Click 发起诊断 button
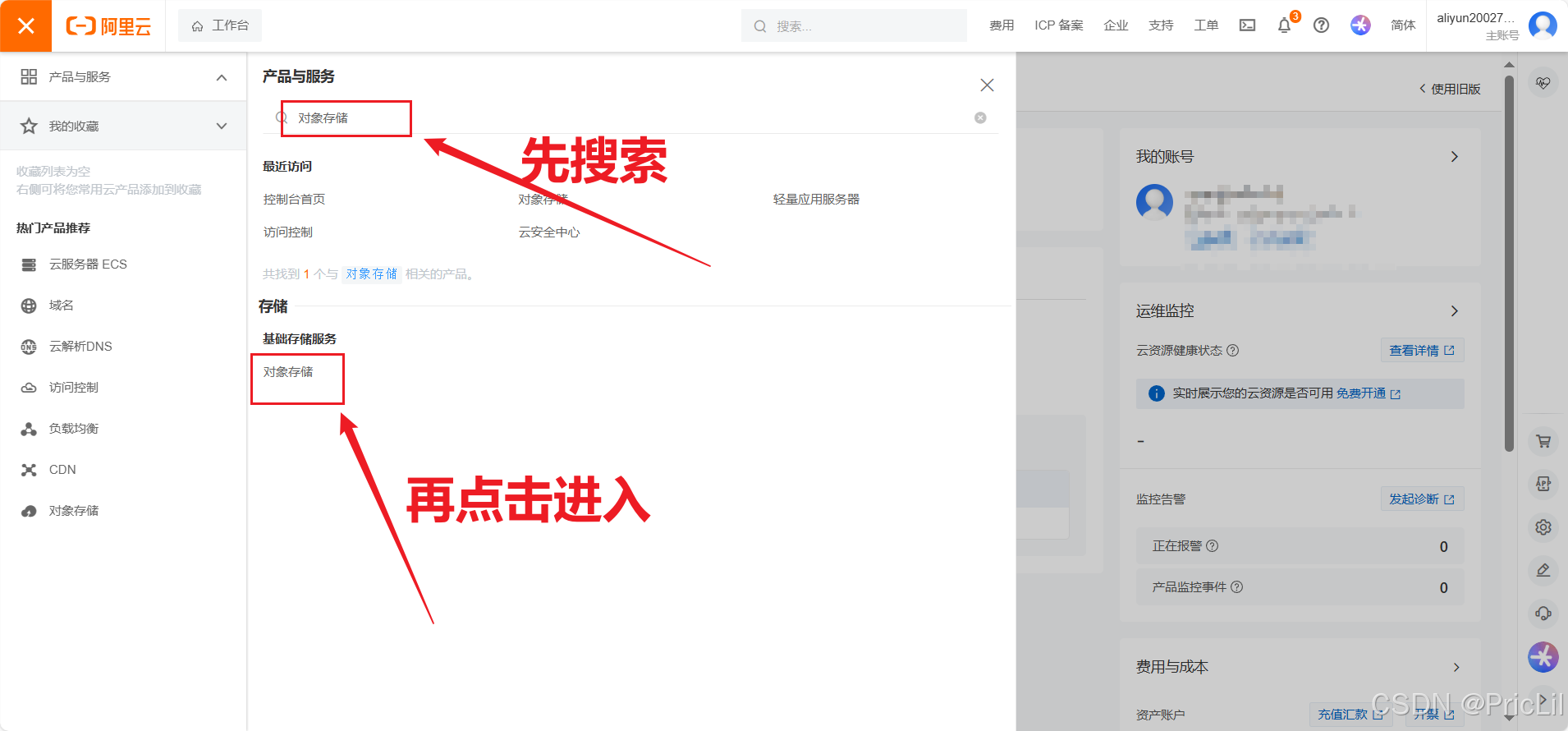Viewport: 1568px width, 731px height. [1422, 499]
